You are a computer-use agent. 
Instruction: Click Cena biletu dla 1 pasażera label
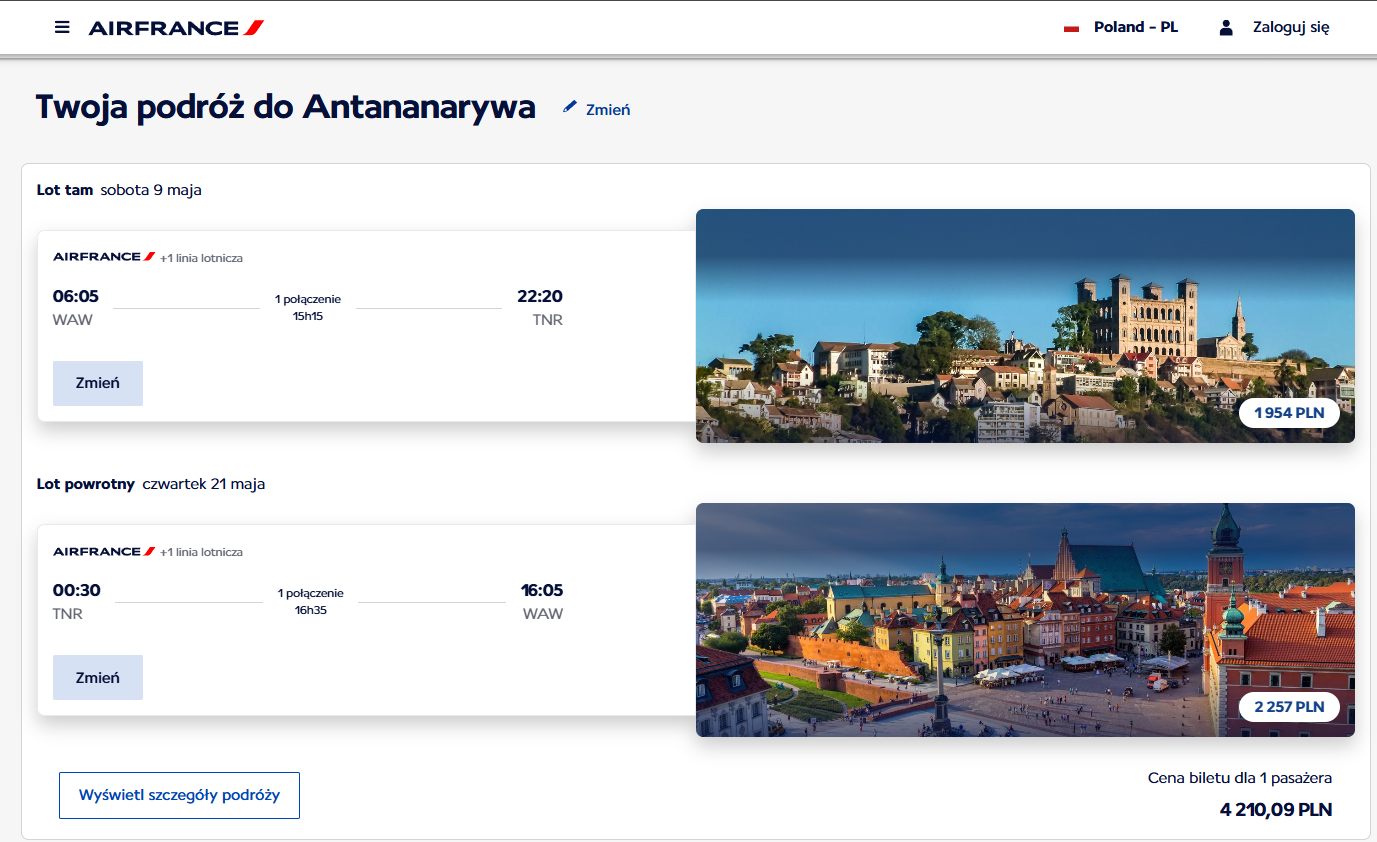1240,778
